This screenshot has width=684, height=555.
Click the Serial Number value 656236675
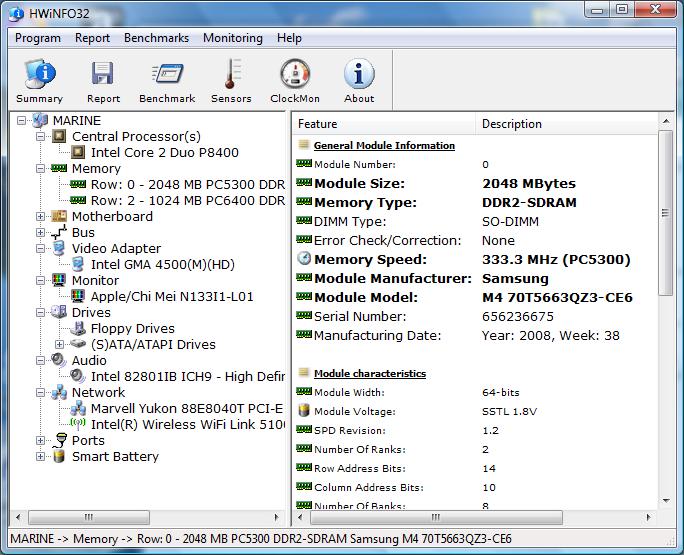tap(518, 316)
